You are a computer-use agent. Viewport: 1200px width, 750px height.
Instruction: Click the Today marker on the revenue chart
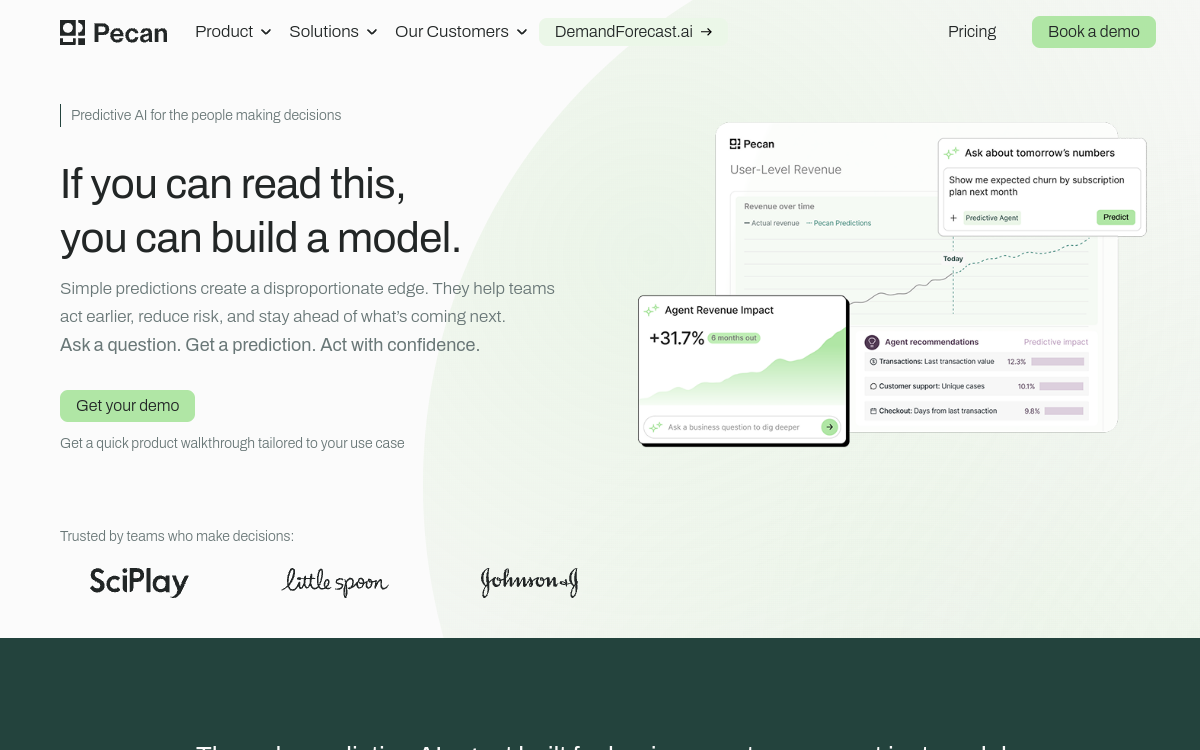tap(953, 259)
